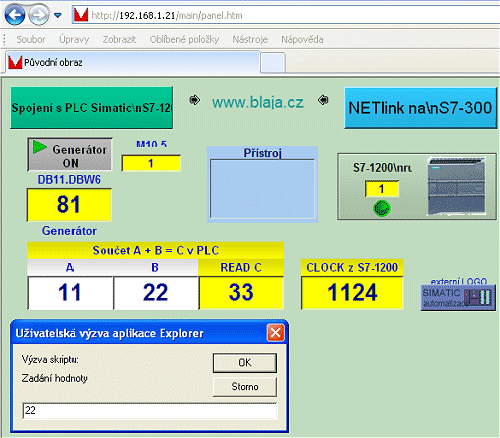Click the READ C column header
500x438 pixels.
(x=241, y=268)
